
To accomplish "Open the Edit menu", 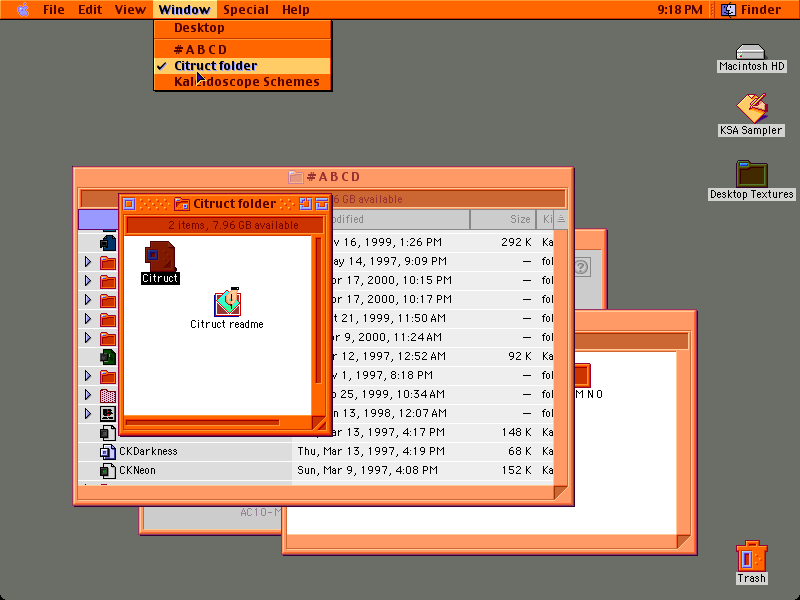I will [x=90, y=9].
